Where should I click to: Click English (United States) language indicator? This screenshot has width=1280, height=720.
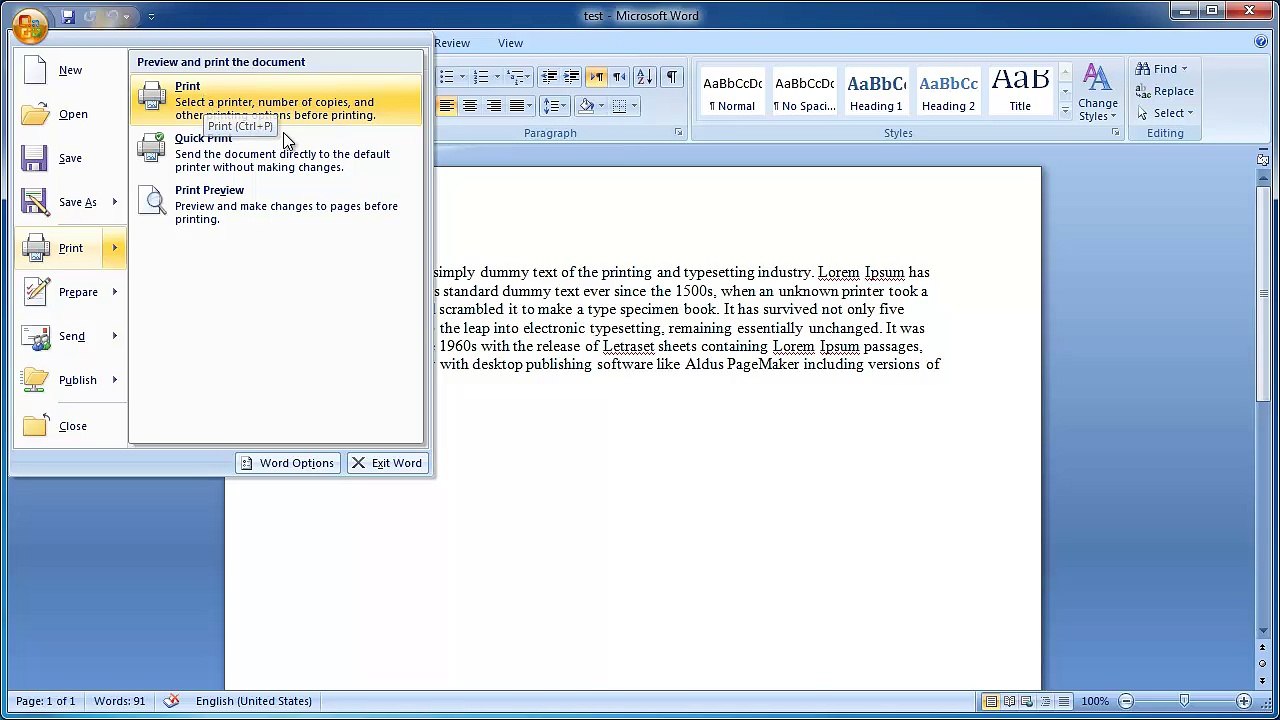[x=254, y=701]
